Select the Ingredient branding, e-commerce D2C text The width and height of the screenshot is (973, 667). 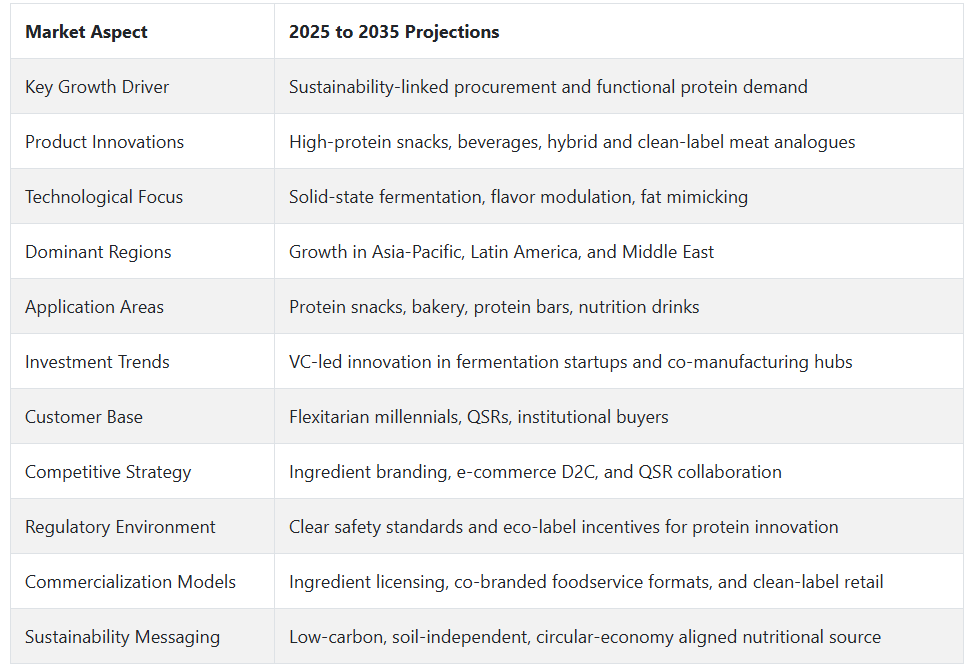[535, 472]
